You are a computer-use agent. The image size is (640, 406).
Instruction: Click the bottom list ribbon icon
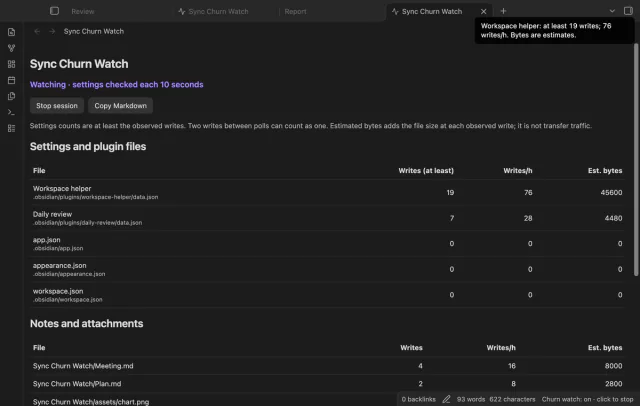(11, 128)
